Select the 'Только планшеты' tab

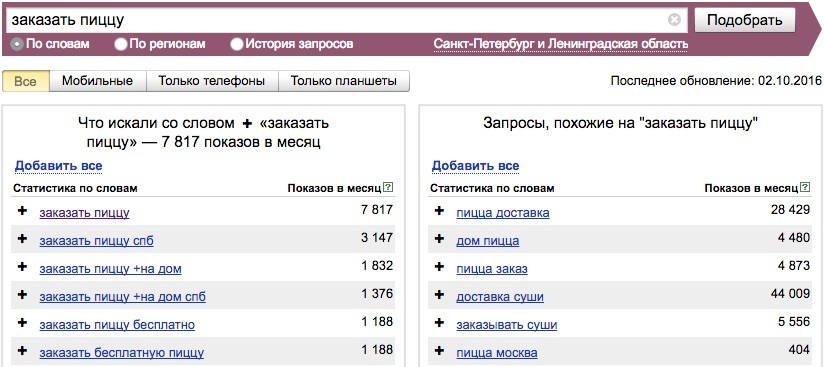tap(343, 81)
